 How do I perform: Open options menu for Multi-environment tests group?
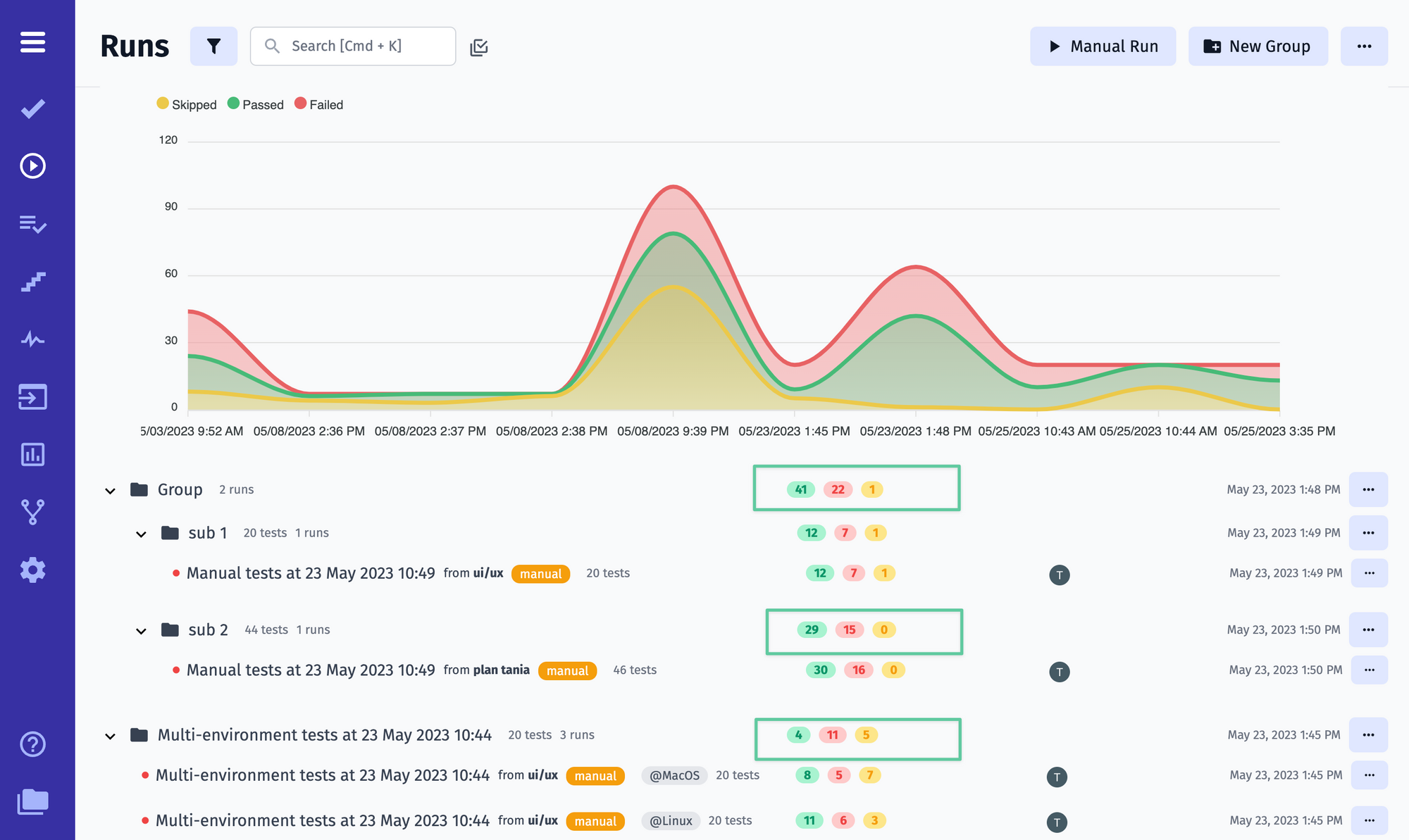[x=1368, y=734]
